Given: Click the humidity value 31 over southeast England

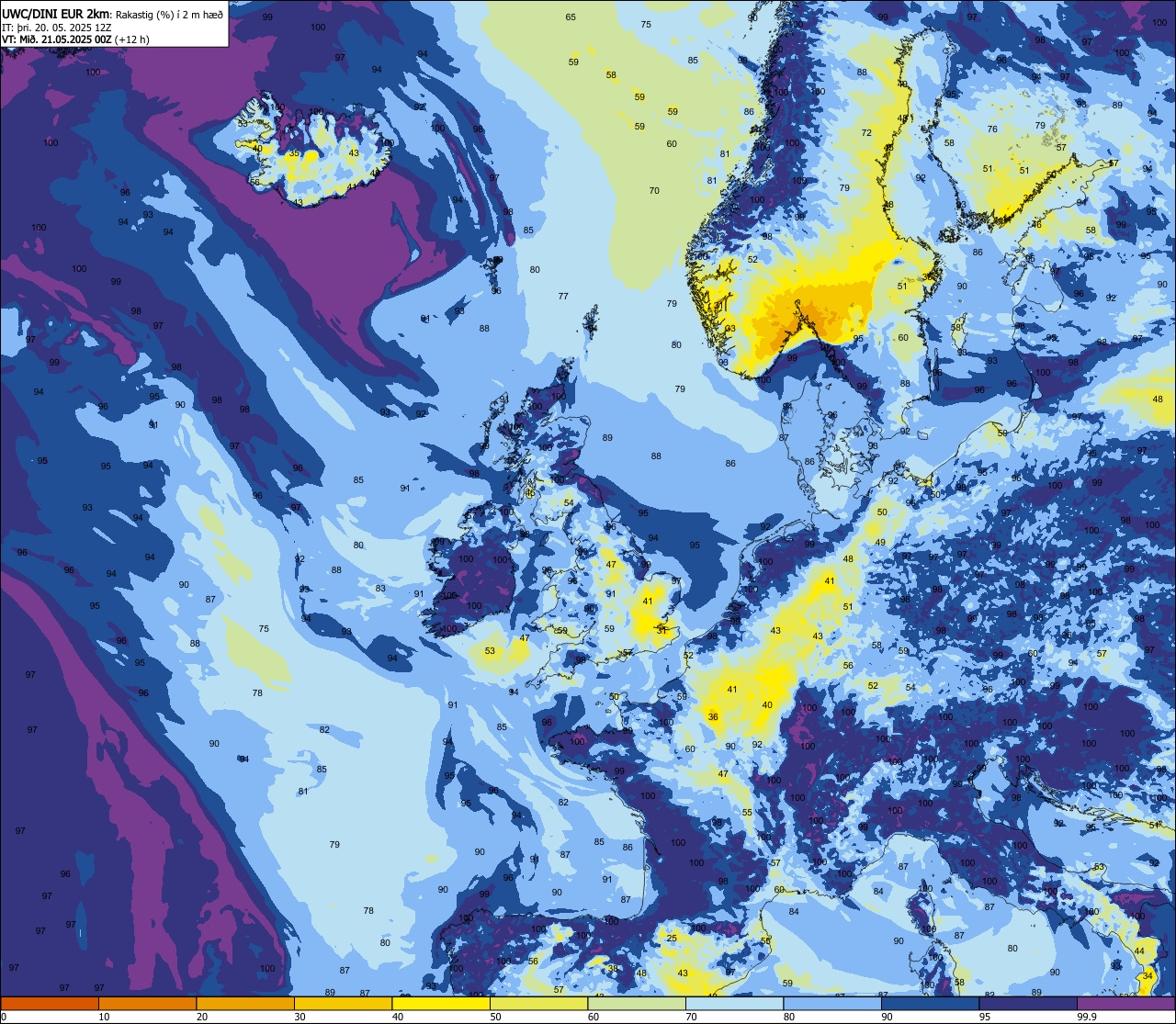Looking at the screenshot, I should (x=661, y=630).
